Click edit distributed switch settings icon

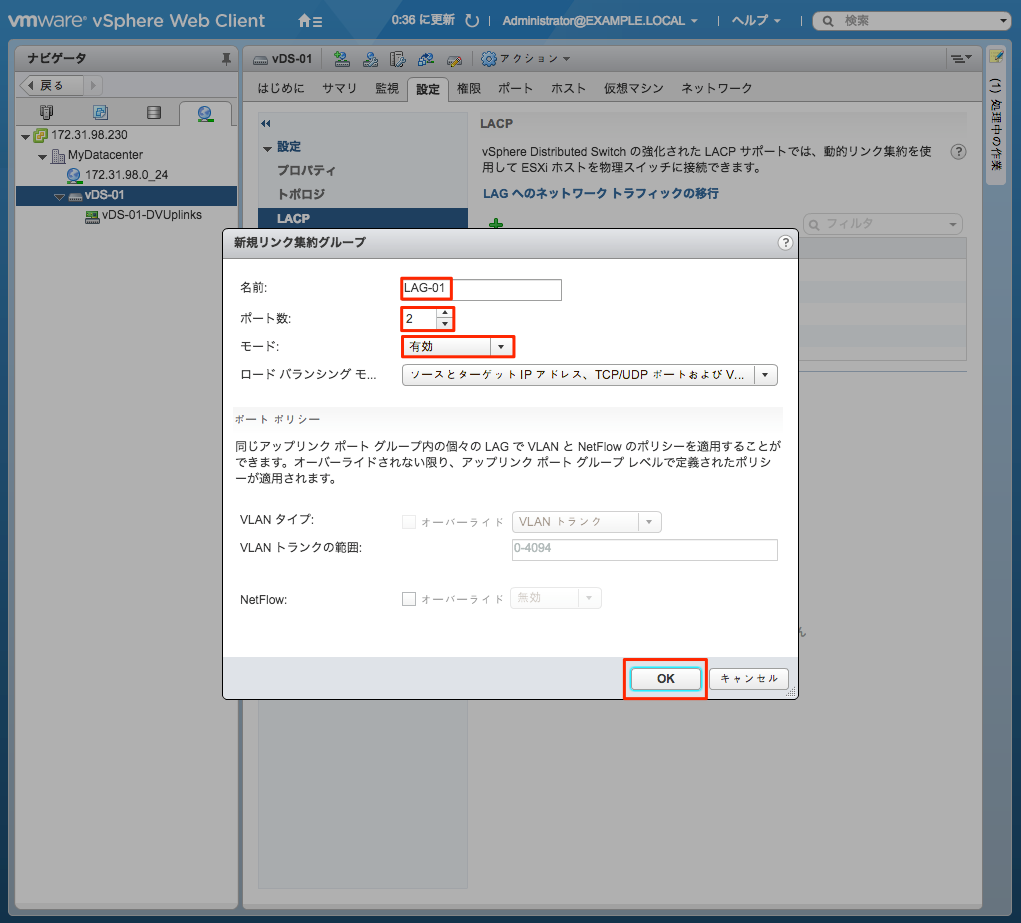pyautogui.click(x=455, y=60)
